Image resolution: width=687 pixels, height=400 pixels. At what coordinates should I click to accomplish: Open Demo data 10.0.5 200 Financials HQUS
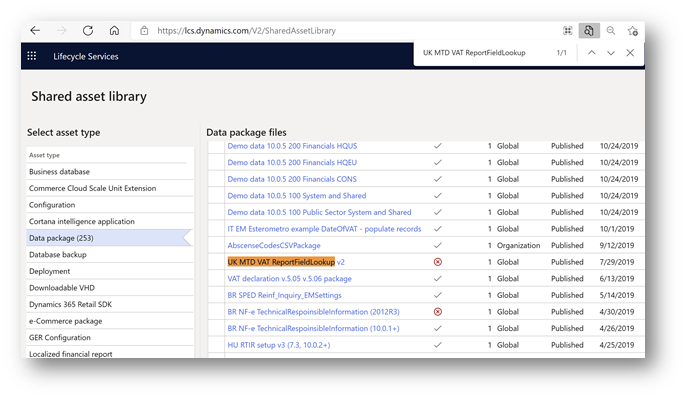point(292,146)
